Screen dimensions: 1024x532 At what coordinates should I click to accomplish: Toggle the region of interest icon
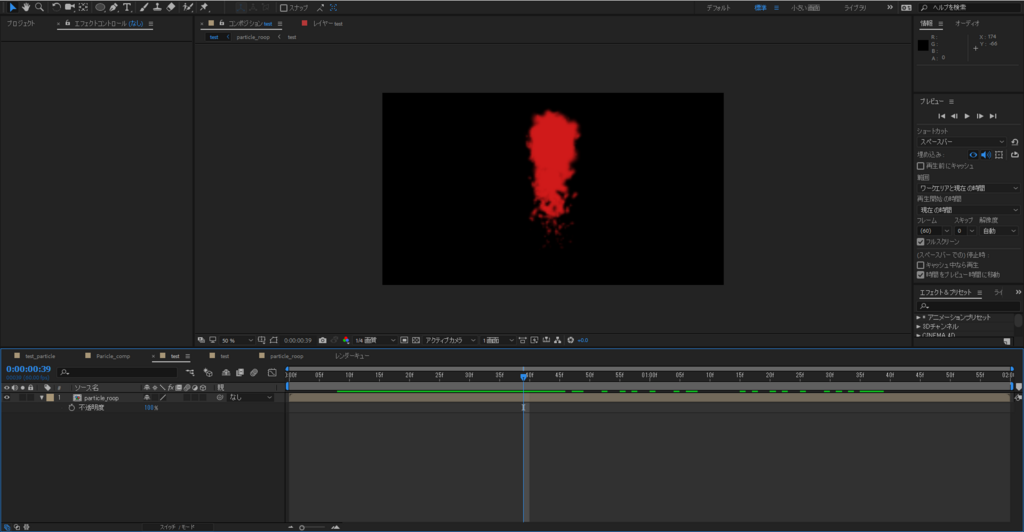point(404,340)
